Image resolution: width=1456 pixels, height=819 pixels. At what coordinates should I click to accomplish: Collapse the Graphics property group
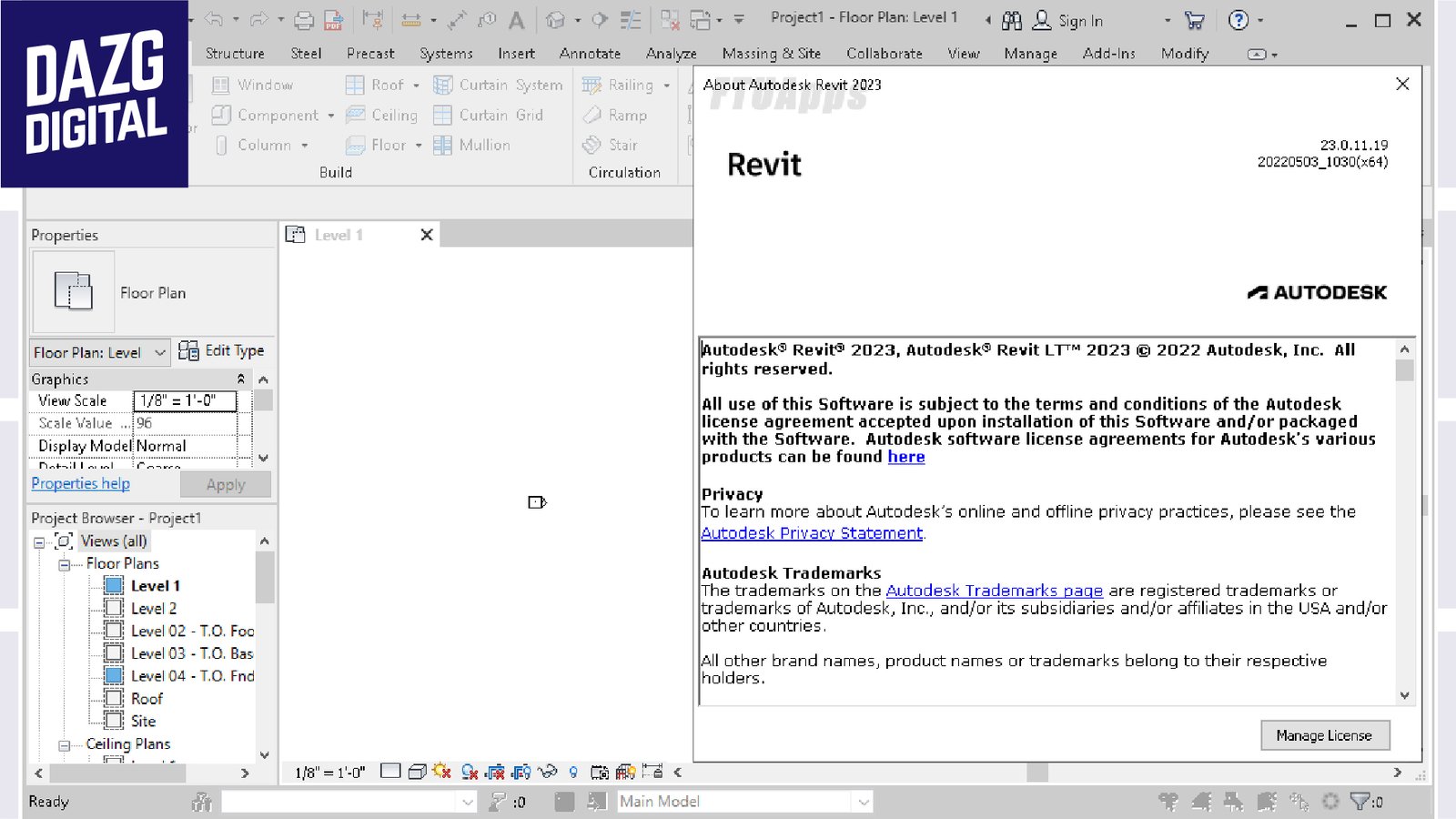[x=241, y=379]
